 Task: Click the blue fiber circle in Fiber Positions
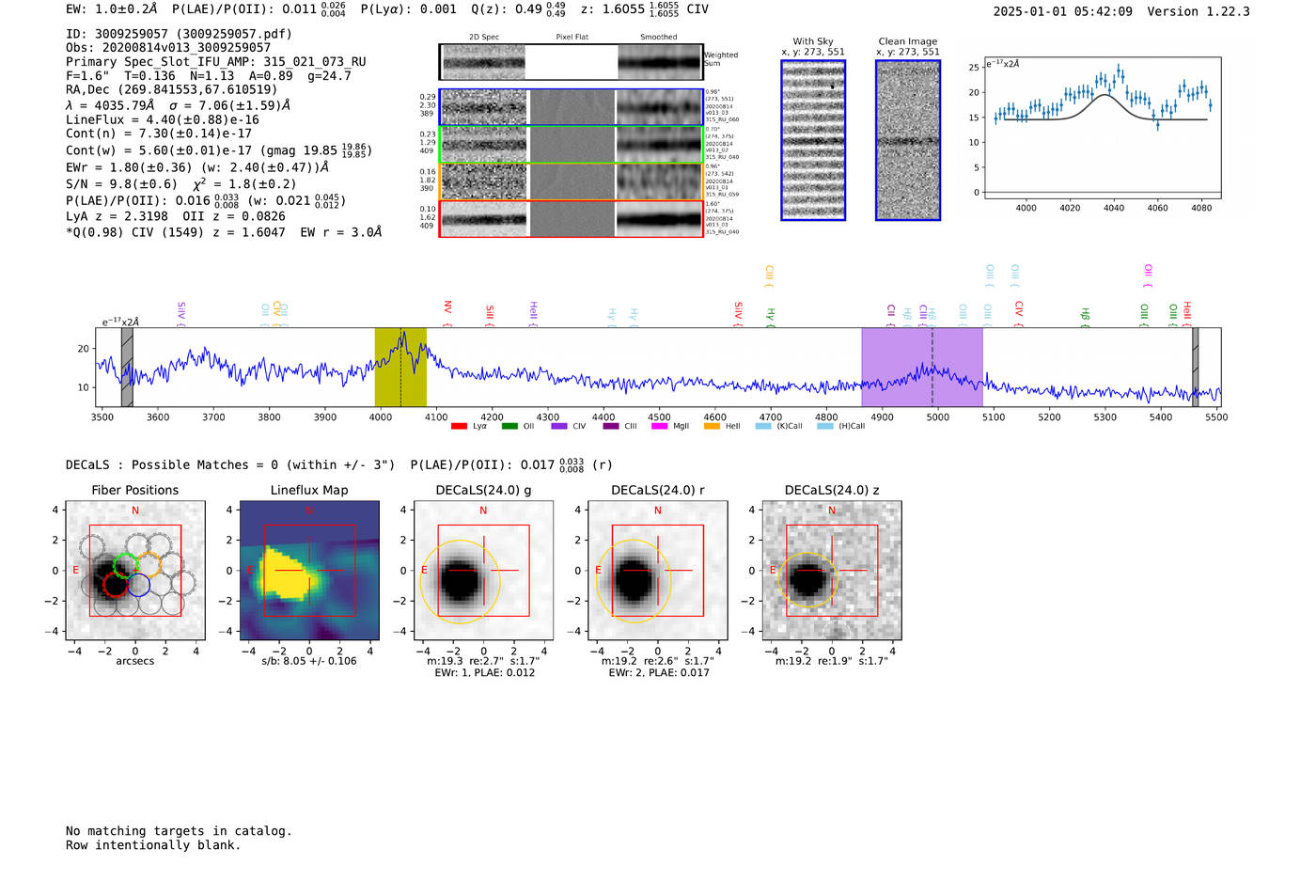(x=138, y=585)
